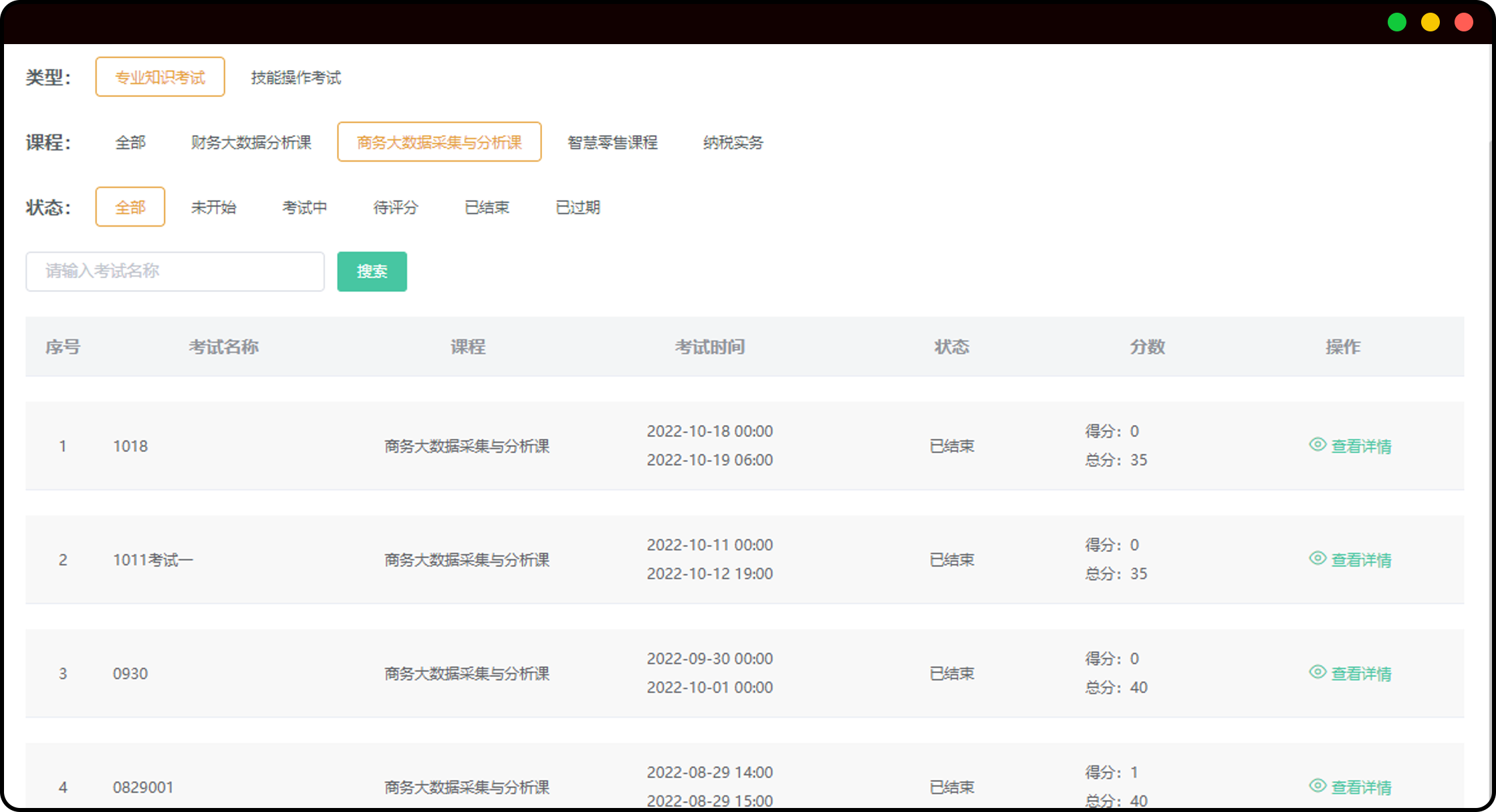Select the 商务大数据采集与分析课 course filter
The height and width of the screenshot is (812, 1496).
tap(439, 142)
